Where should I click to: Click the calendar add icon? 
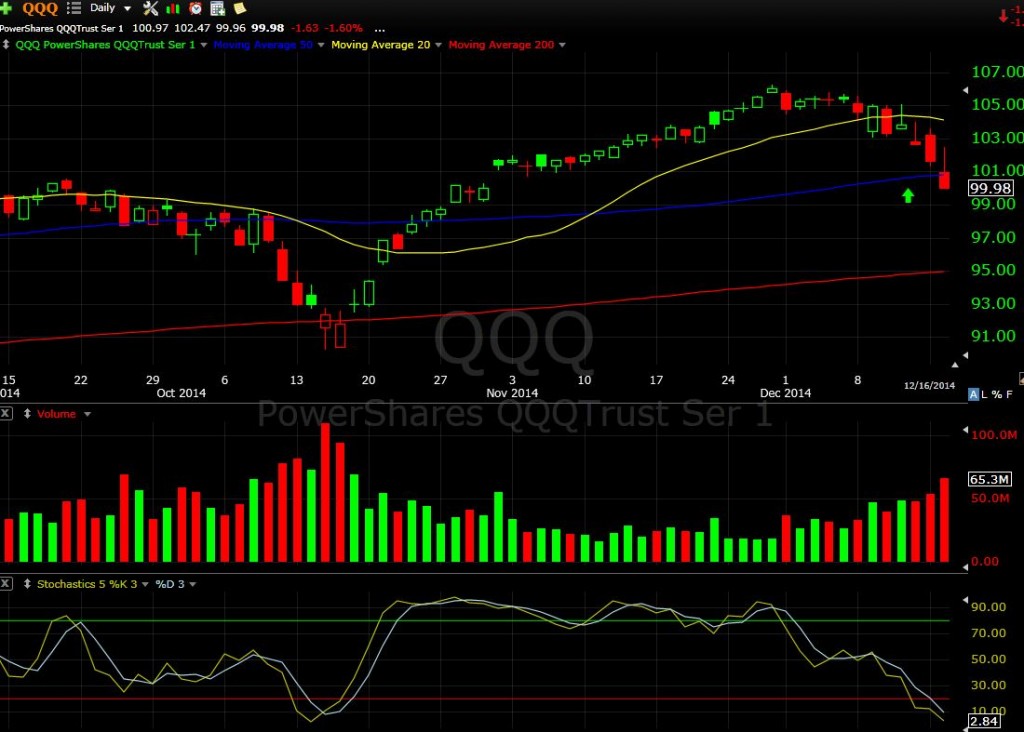(217, 8)
